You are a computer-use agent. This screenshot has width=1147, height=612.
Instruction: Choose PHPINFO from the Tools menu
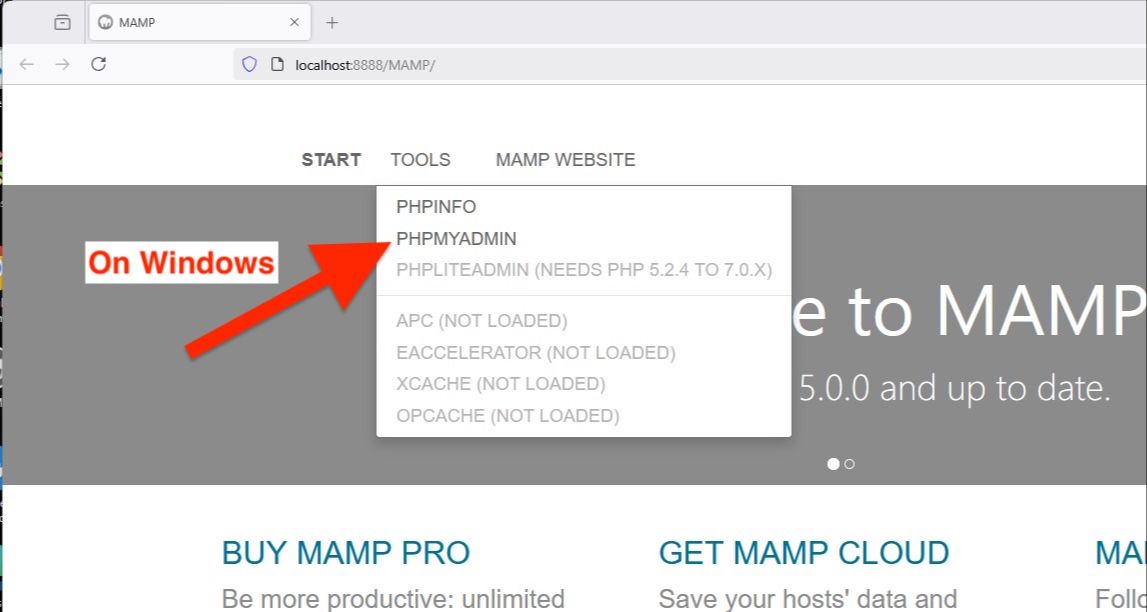click(x=436, y=207)
